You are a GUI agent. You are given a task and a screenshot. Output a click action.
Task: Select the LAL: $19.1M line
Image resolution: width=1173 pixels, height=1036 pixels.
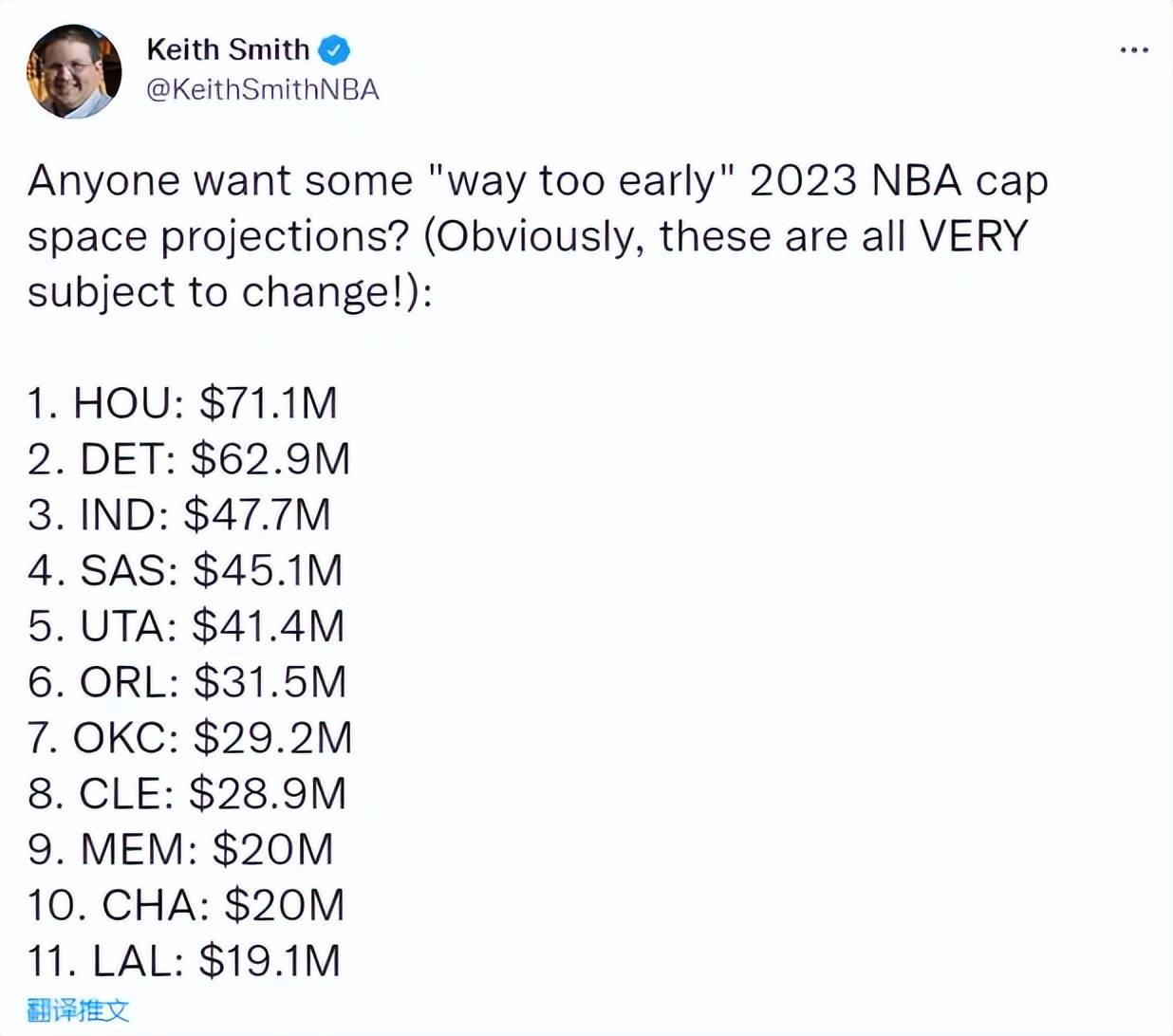tap(183, 961)
